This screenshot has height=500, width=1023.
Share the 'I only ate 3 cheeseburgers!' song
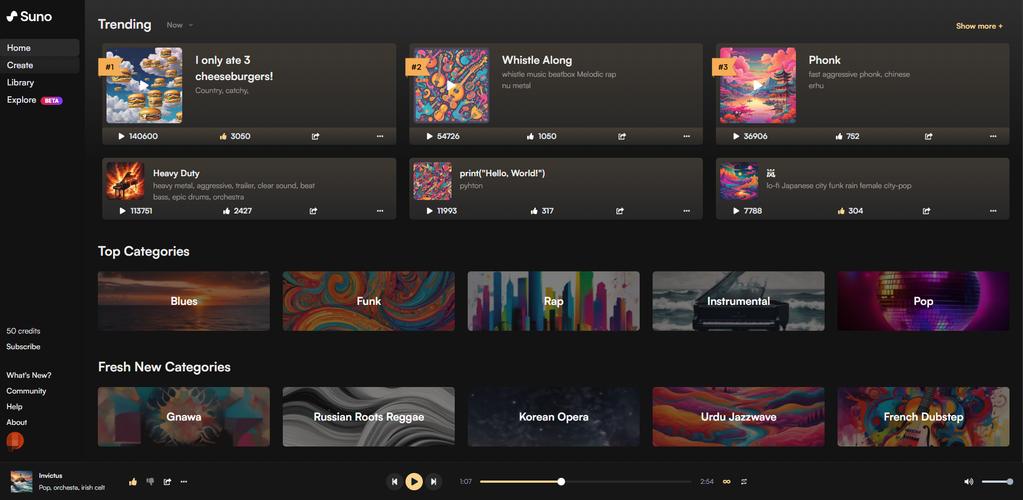click(x=315, y=136)
